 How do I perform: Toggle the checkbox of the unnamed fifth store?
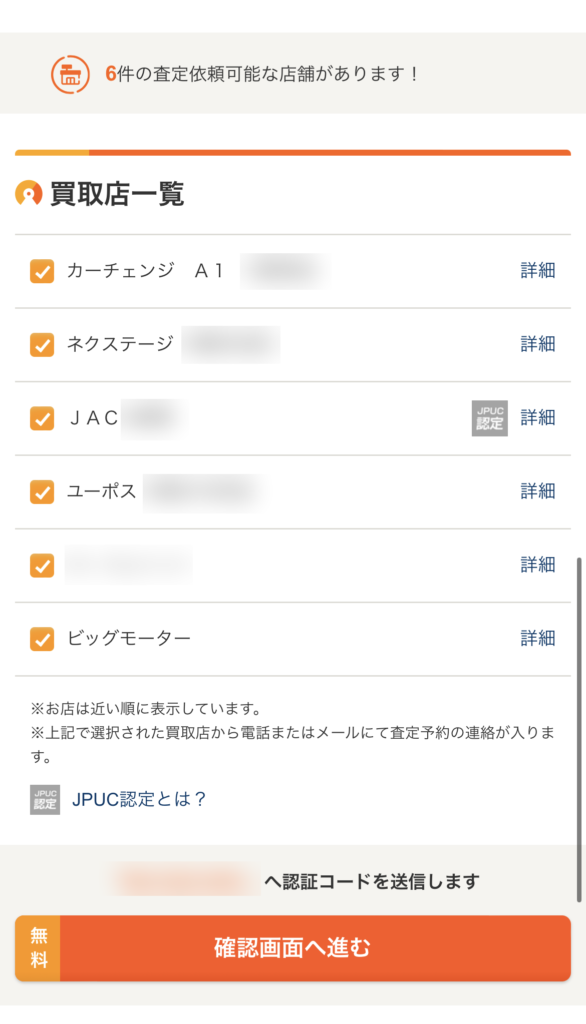pos(42,566)
